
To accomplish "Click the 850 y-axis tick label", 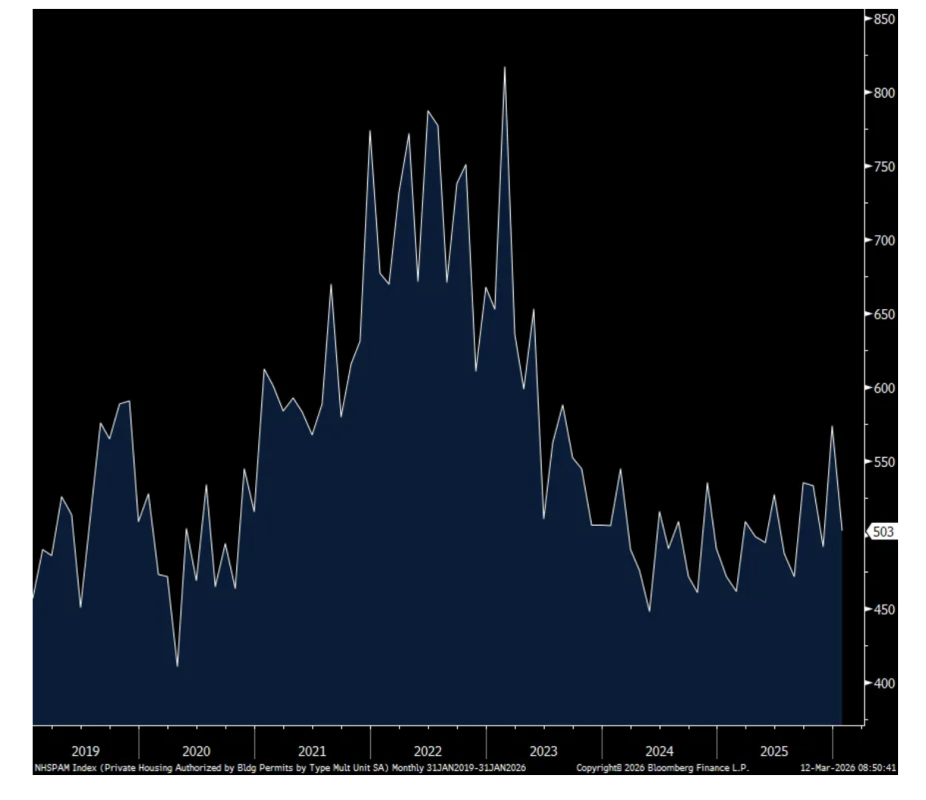I will pos(882,19).
